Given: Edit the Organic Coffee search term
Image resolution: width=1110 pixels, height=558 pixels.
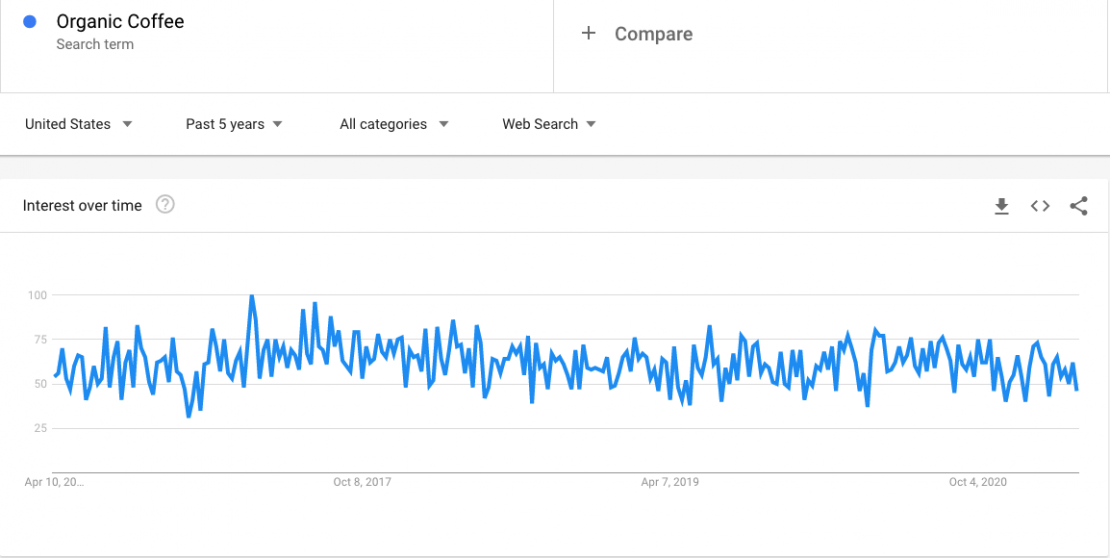Looking at the screenshot, I should pos(120,22).
